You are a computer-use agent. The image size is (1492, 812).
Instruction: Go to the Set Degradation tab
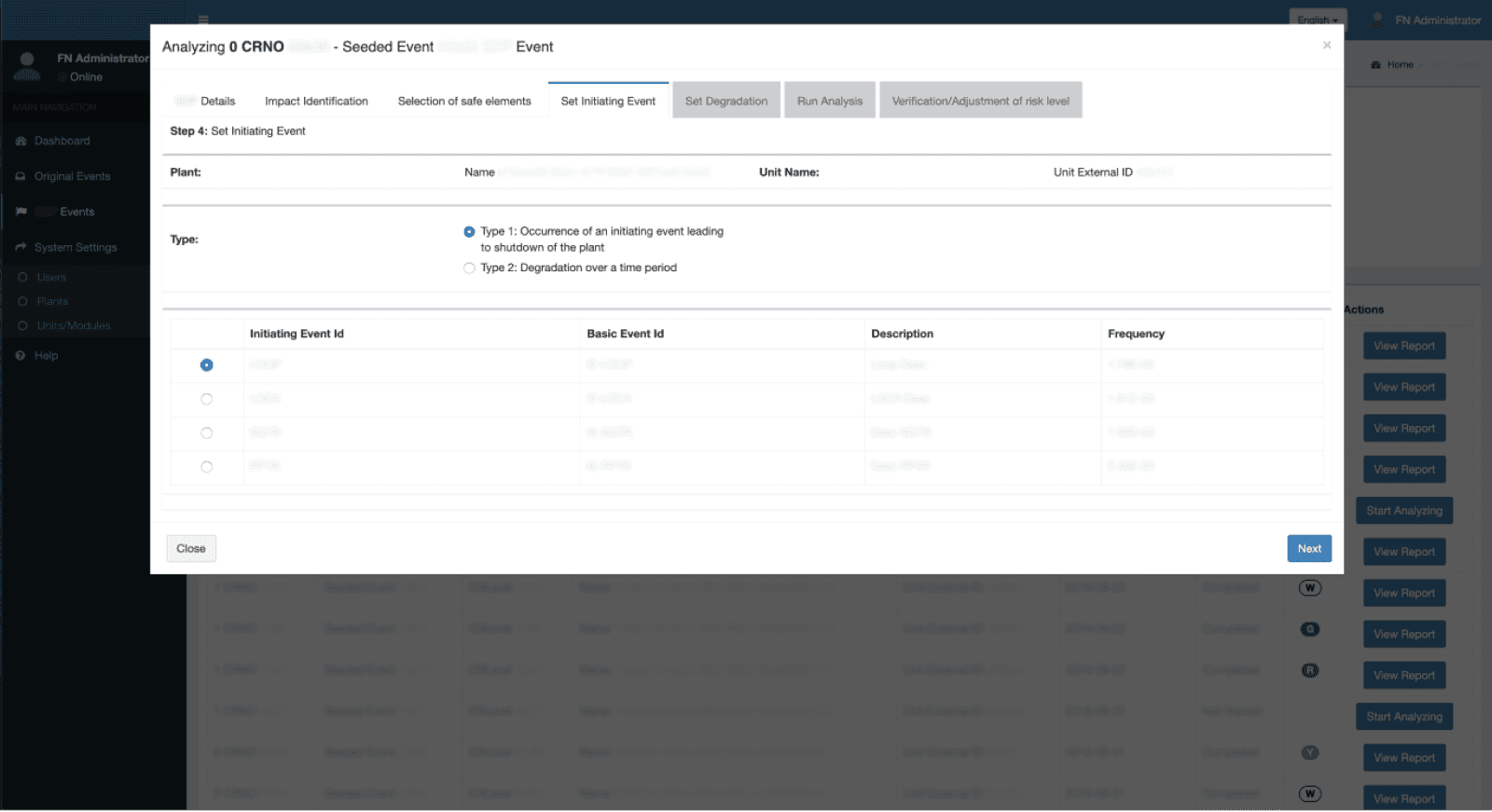click(x=726, y=101)
